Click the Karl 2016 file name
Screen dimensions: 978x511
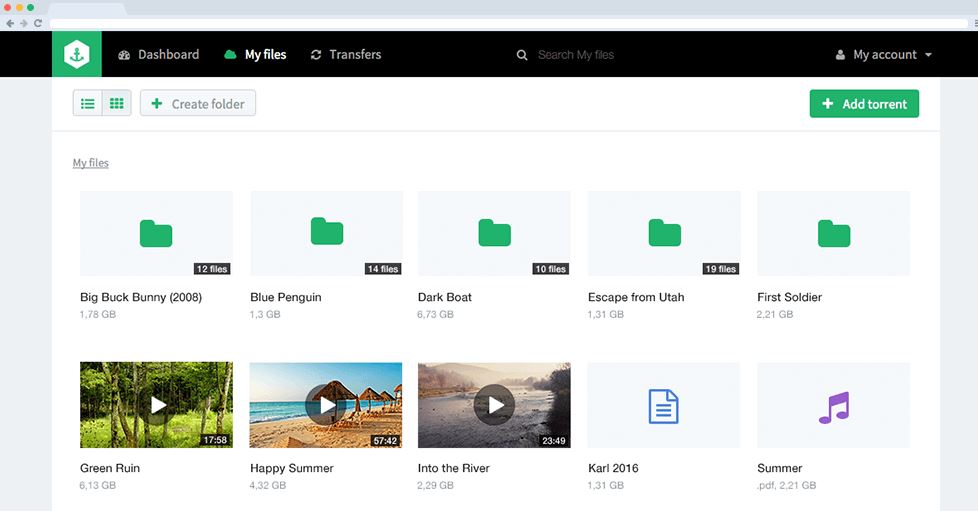613,469
